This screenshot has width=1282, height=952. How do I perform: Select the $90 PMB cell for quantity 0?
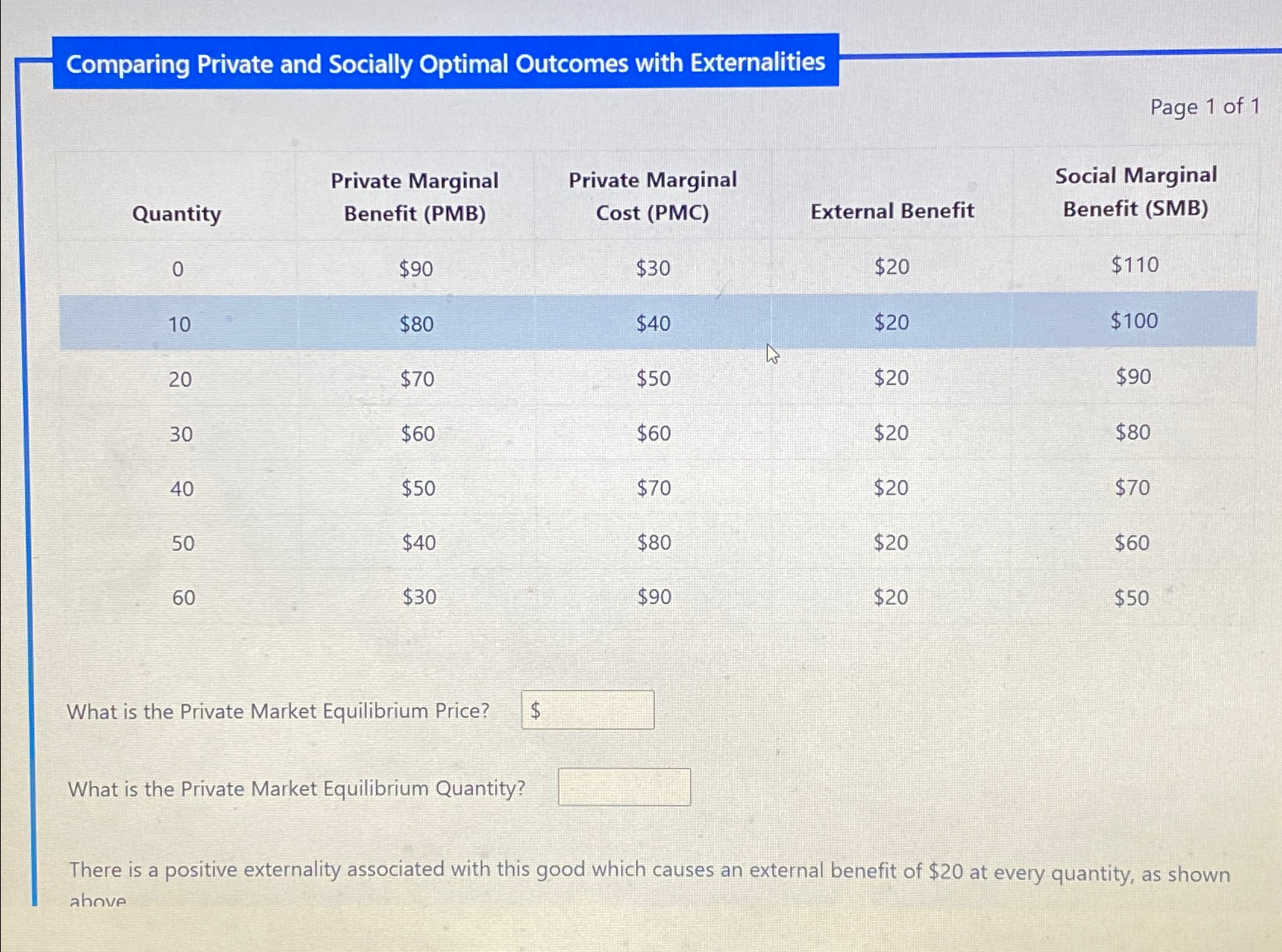(415, 268)
